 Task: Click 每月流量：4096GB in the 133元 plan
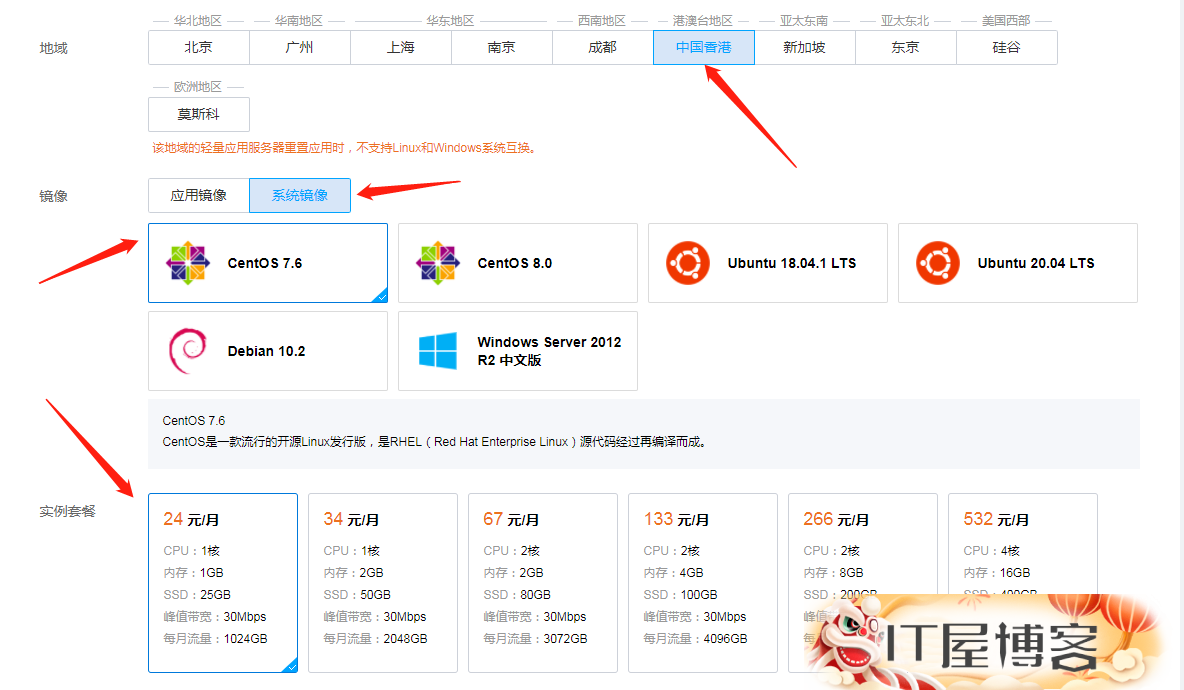695,639
